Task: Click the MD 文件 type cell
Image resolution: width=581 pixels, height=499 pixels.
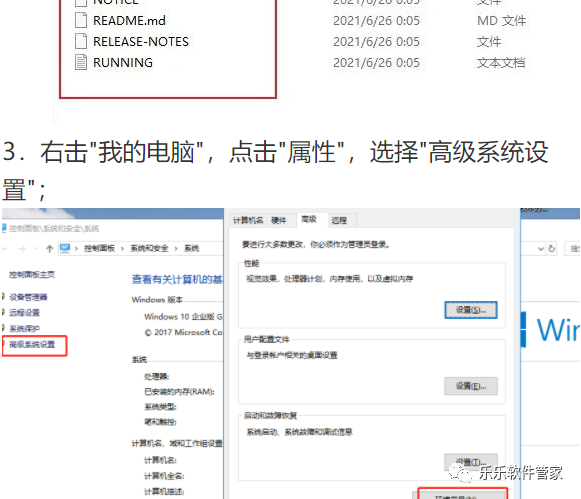Action: (x=501, y=21)
